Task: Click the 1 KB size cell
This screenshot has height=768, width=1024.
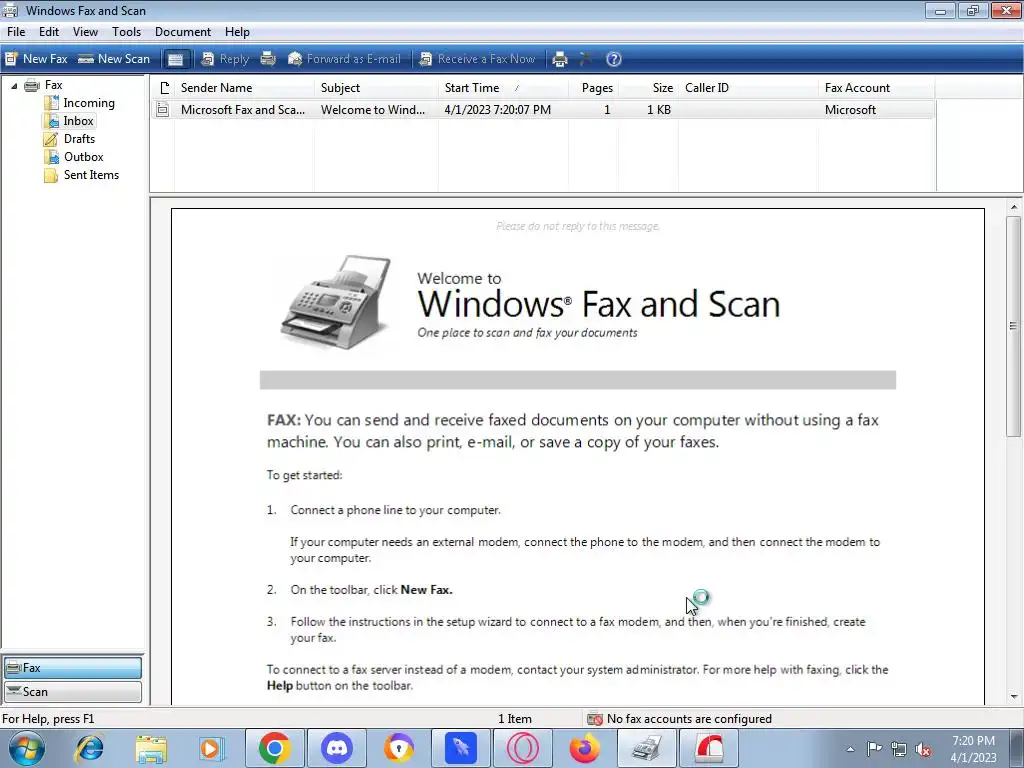Action: coord(658,110)
